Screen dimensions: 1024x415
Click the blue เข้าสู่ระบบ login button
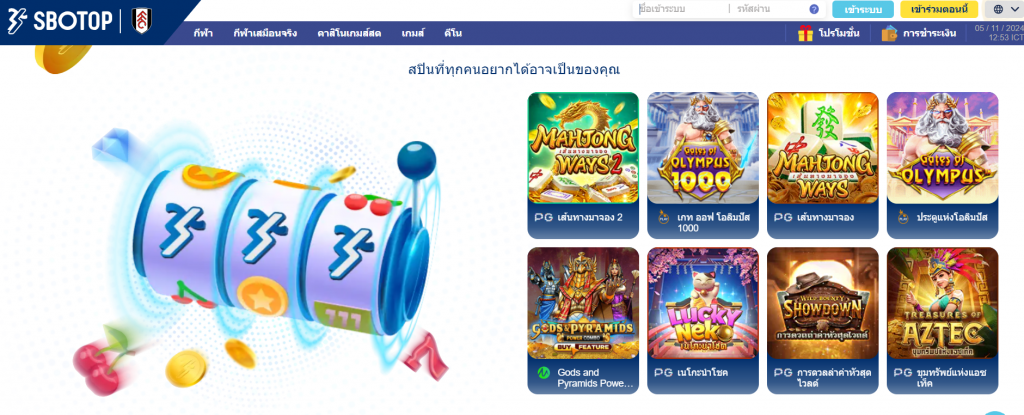863,10
